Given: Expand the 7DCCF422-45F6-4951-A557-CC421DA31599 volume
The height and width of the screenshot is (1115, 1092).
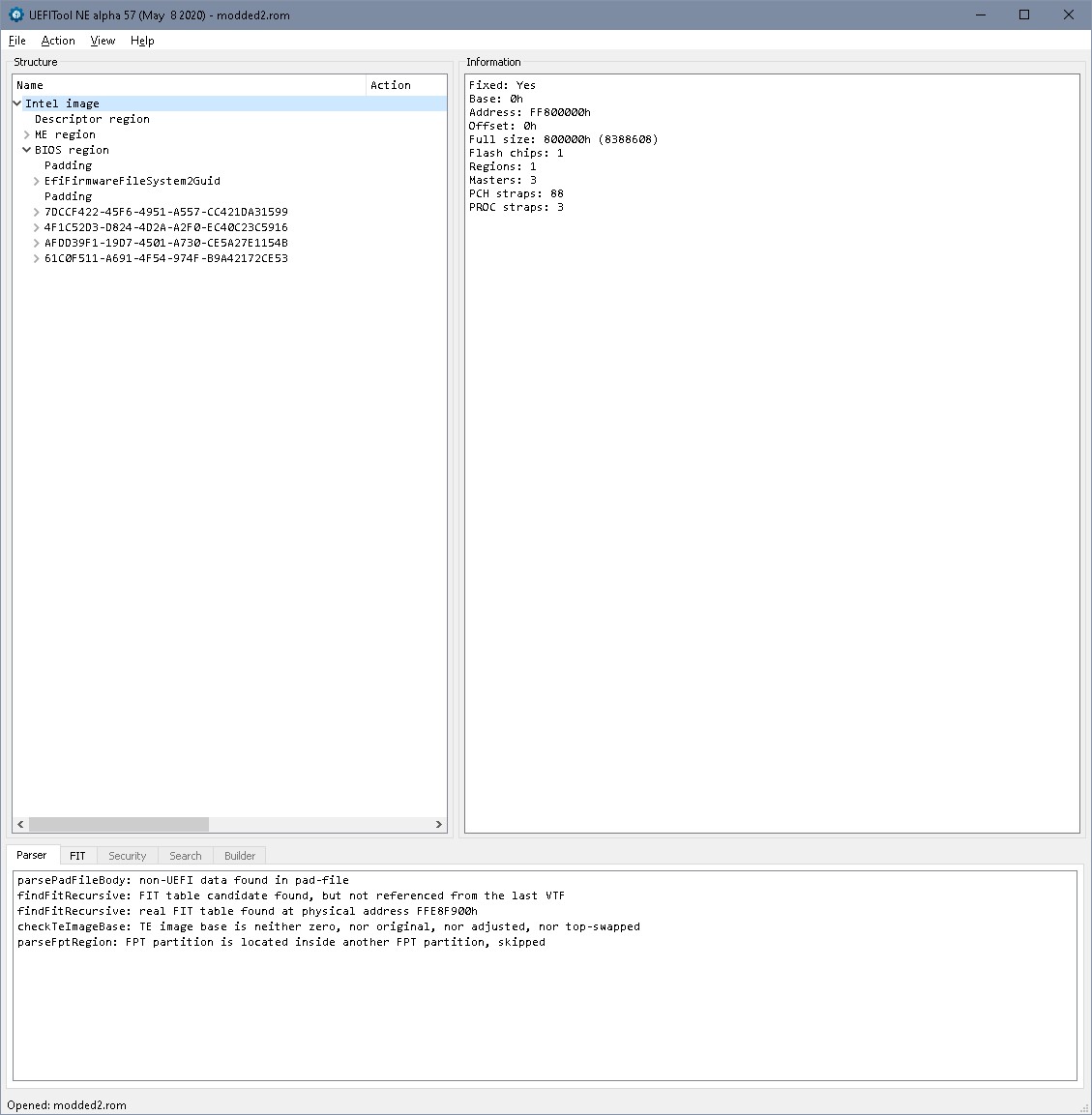Looking at the screenshot, I should (37, 212).
